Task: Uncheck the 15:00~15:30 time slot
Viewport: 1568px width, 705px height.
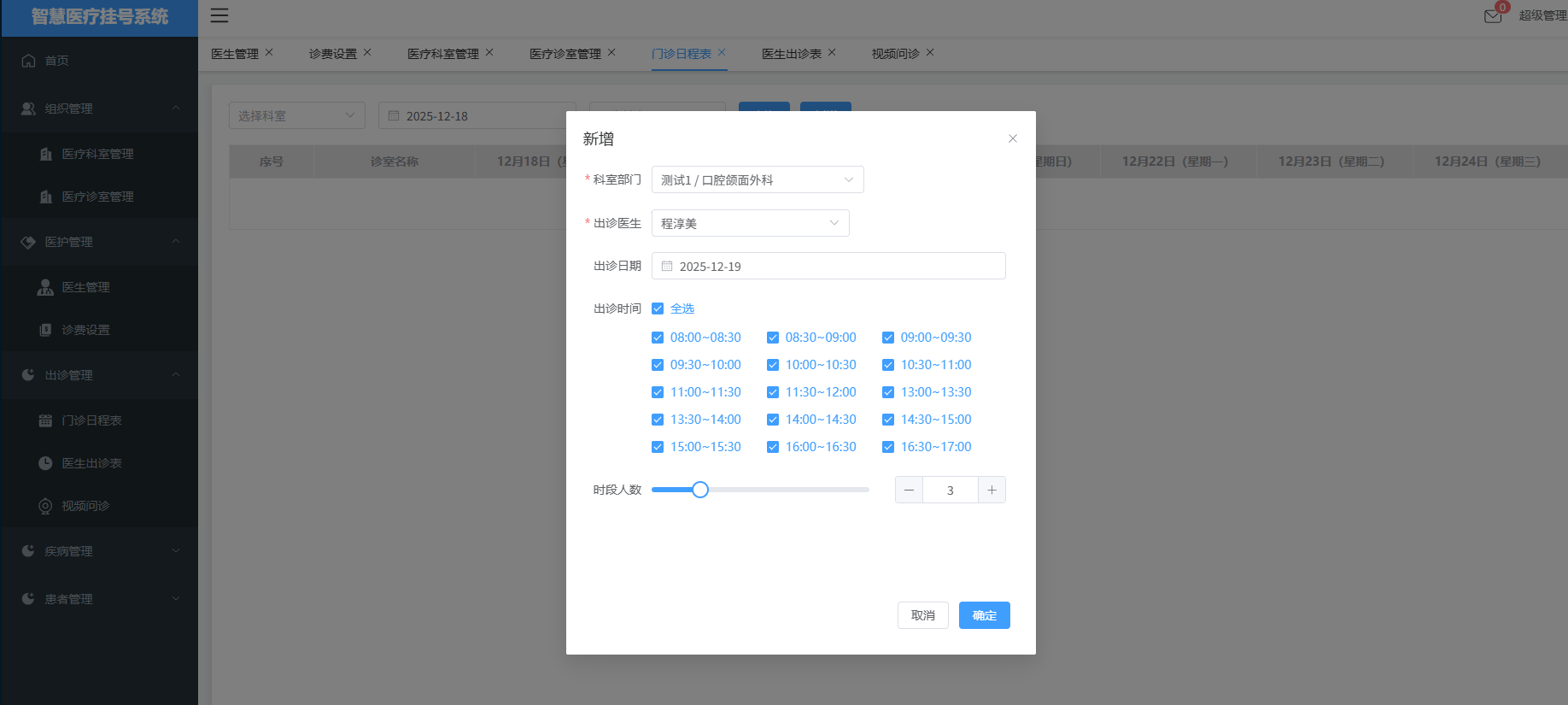Action: click(658, 447)
